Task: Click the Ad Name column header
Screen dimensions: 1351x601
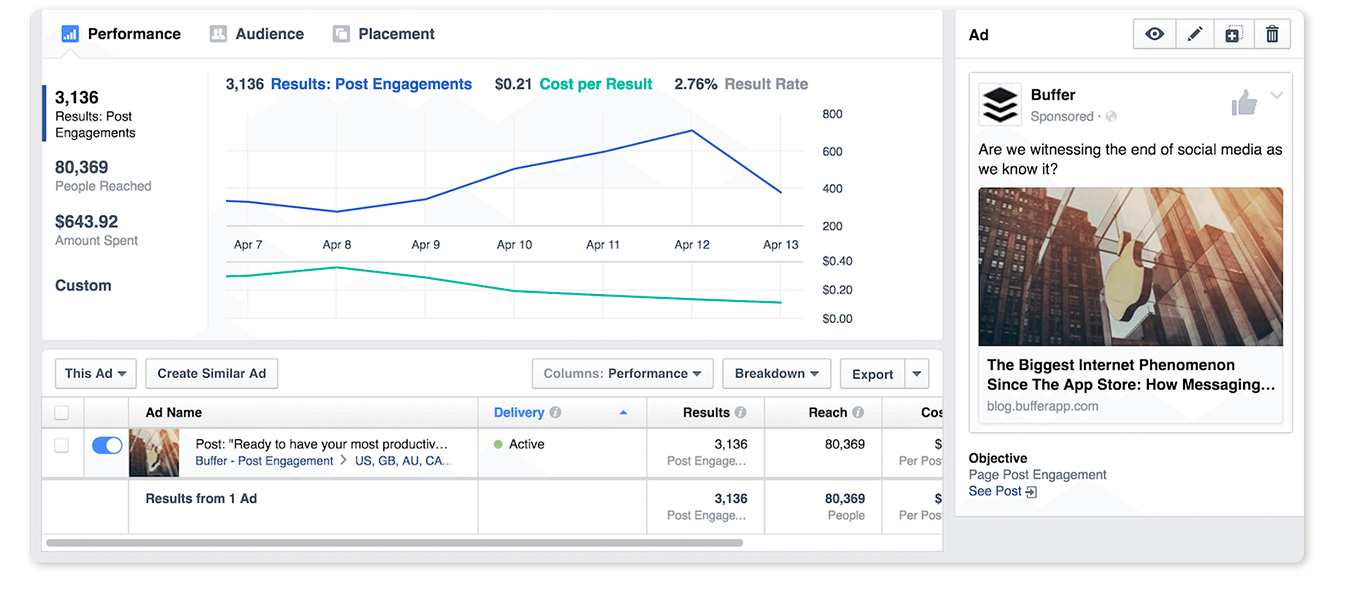Action: click(x=174, y=413)
